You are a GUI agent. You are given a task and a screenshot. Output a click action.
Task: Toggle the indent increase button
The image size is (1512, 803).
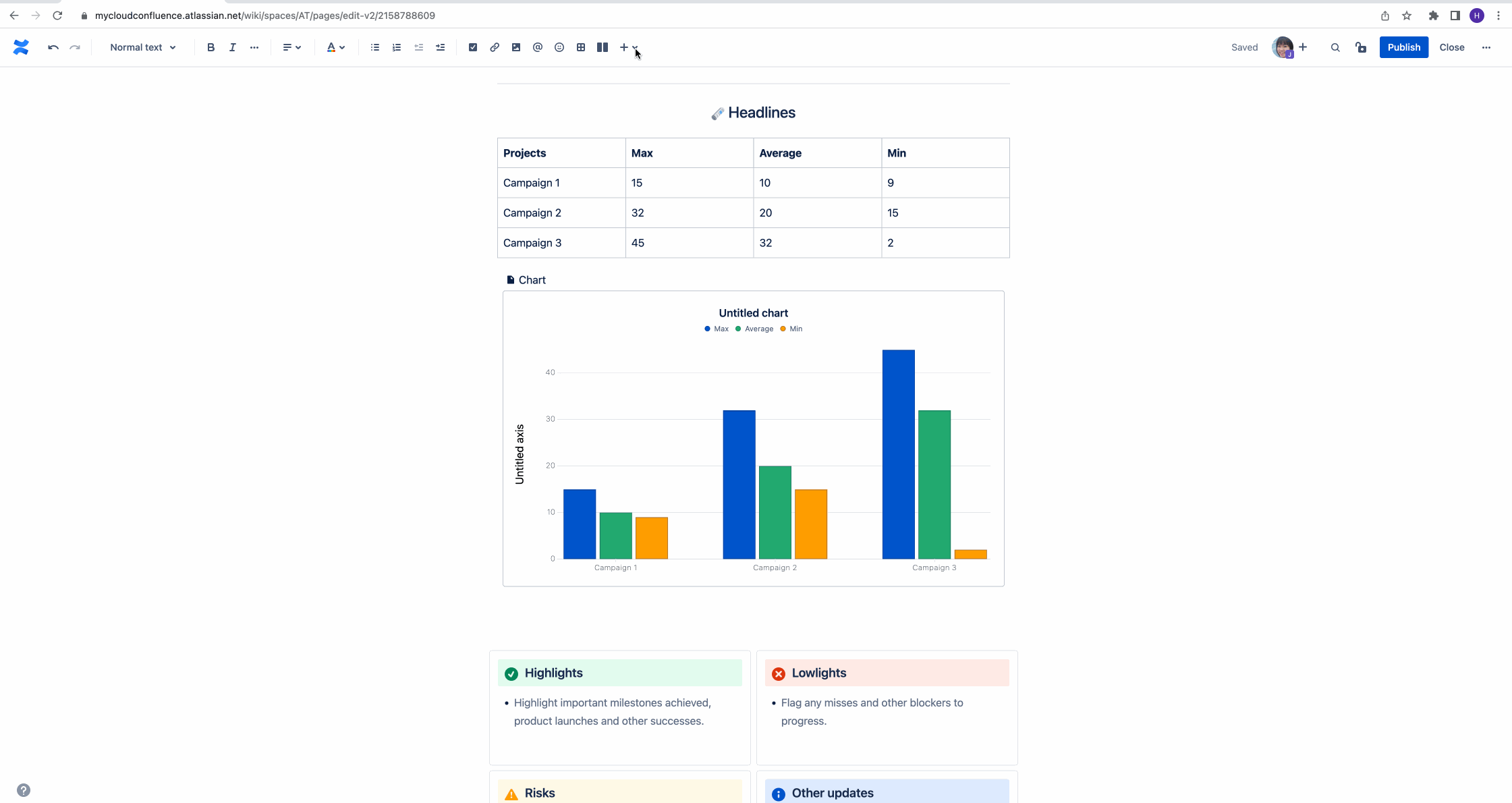(440, 47)
